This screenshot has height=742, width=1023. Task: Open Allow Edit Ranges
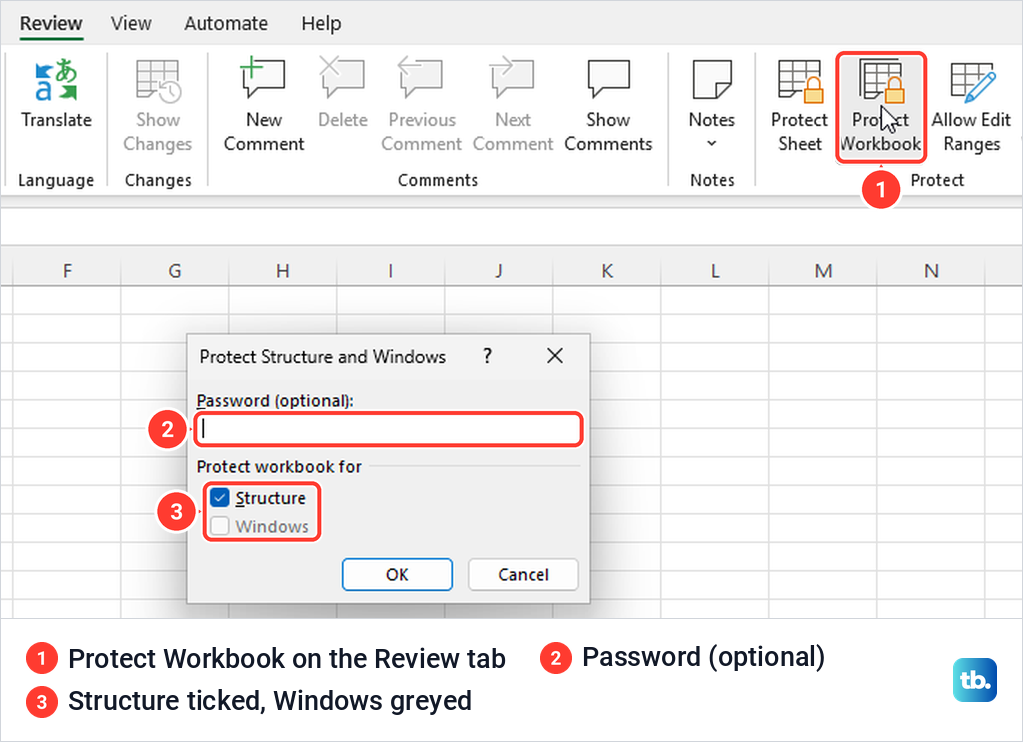[971, 106]
